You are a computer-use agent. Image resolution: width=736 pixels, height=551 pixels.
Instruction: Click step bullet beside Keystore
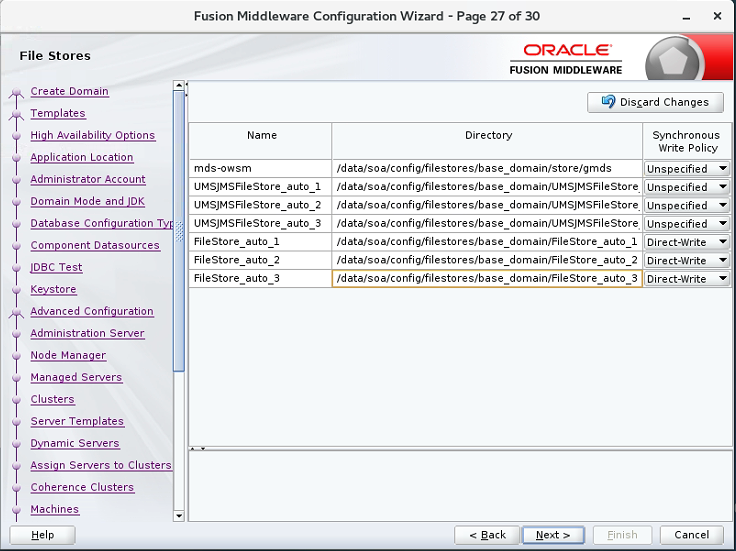pyautogui.click(x=16, y=290)
